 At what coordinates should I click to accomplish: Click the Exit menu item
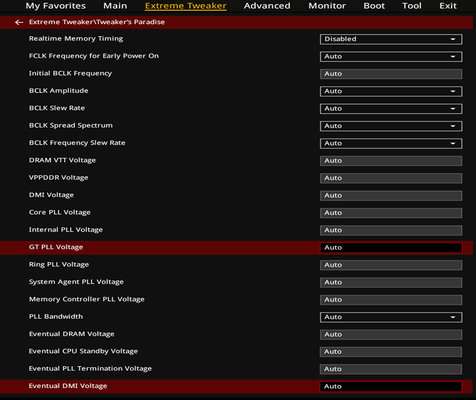[448, 6]
